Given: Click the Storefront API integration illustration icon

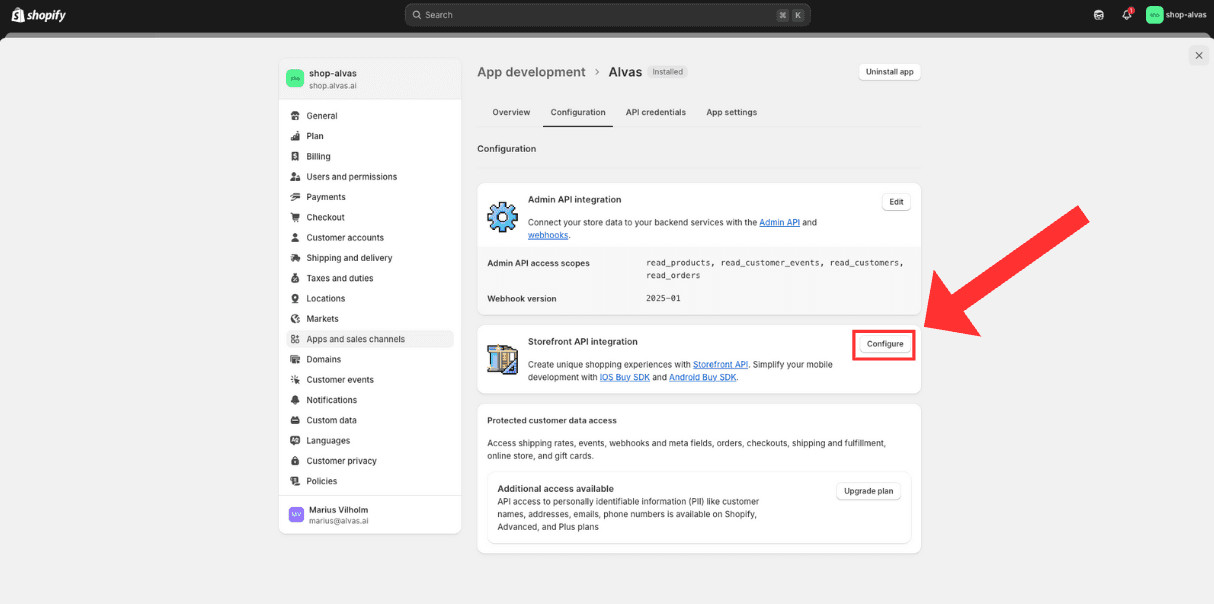Looking at the screenshot, I should tap(502, 360).
